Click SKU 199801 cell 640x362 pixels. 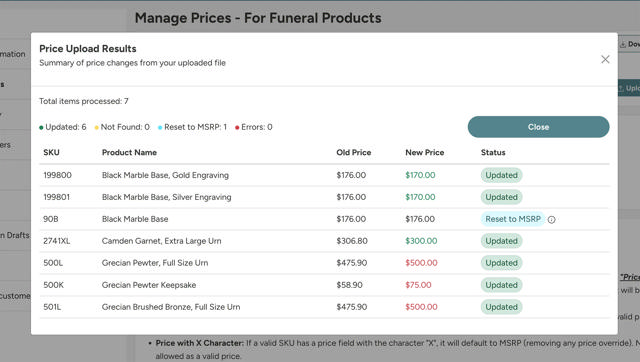pos(57,197)
